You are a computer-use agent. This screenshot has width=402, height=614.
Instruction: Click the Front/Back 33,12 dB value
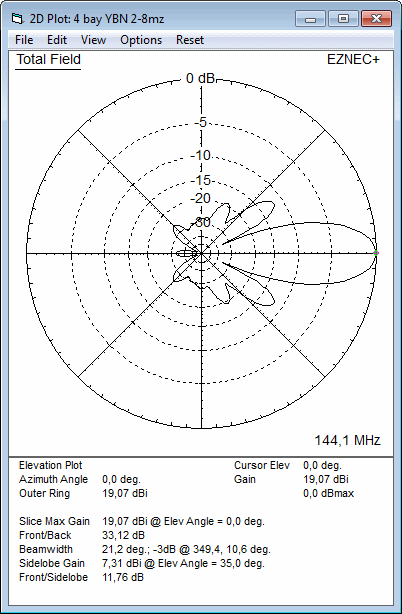click(x=123, y=535)
